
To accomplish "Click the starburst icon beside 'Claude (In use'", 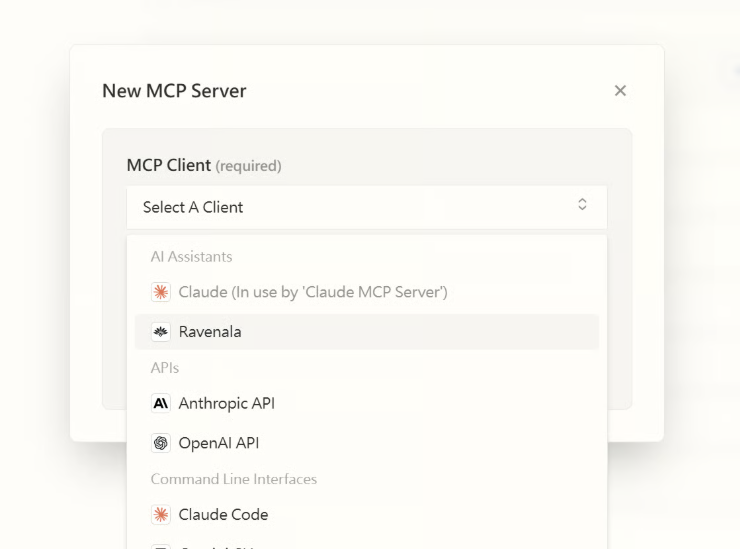I will (160, 293).
